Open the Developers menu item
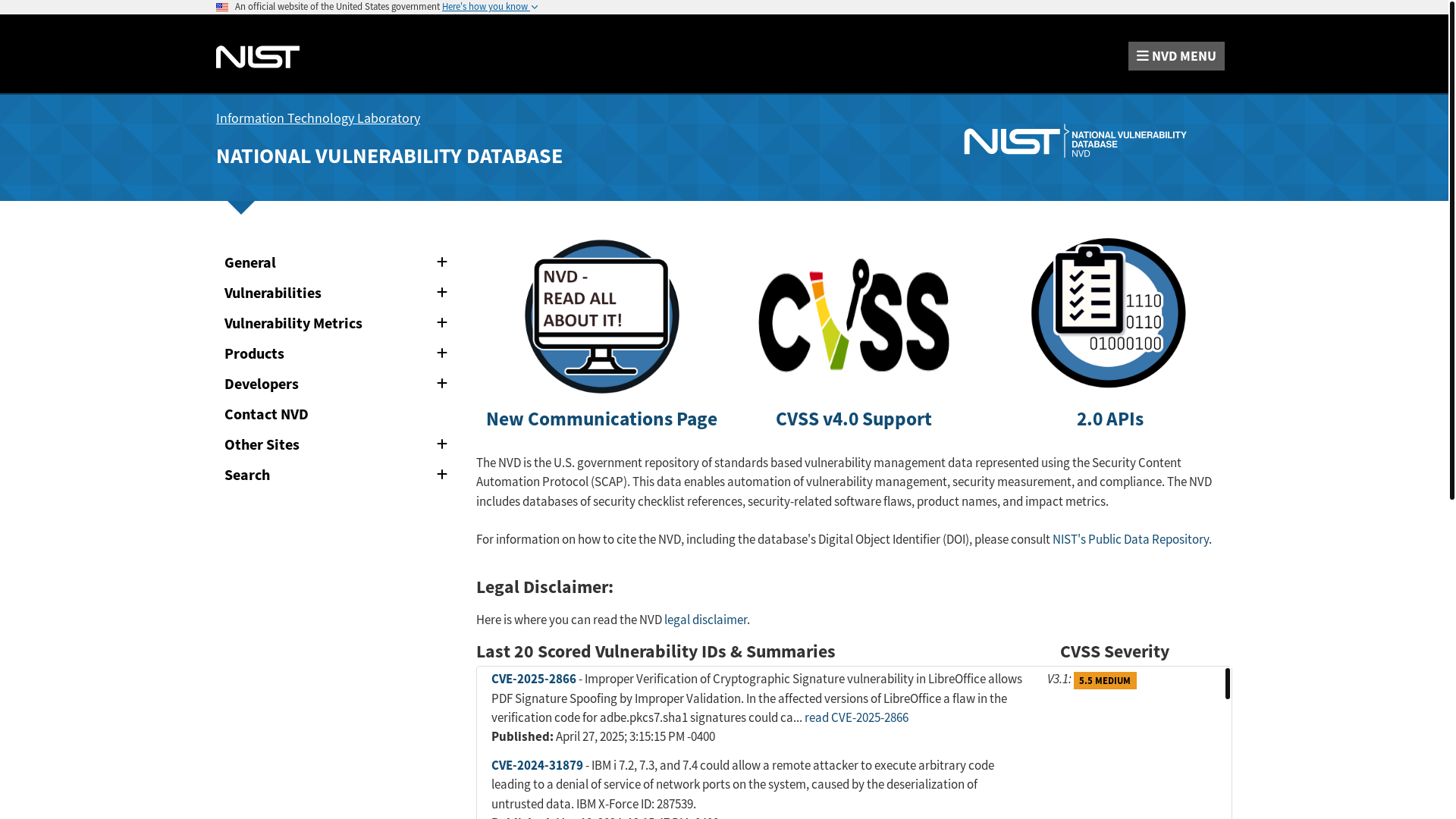The image size is (1456, 819). click(x=262, y=384)
